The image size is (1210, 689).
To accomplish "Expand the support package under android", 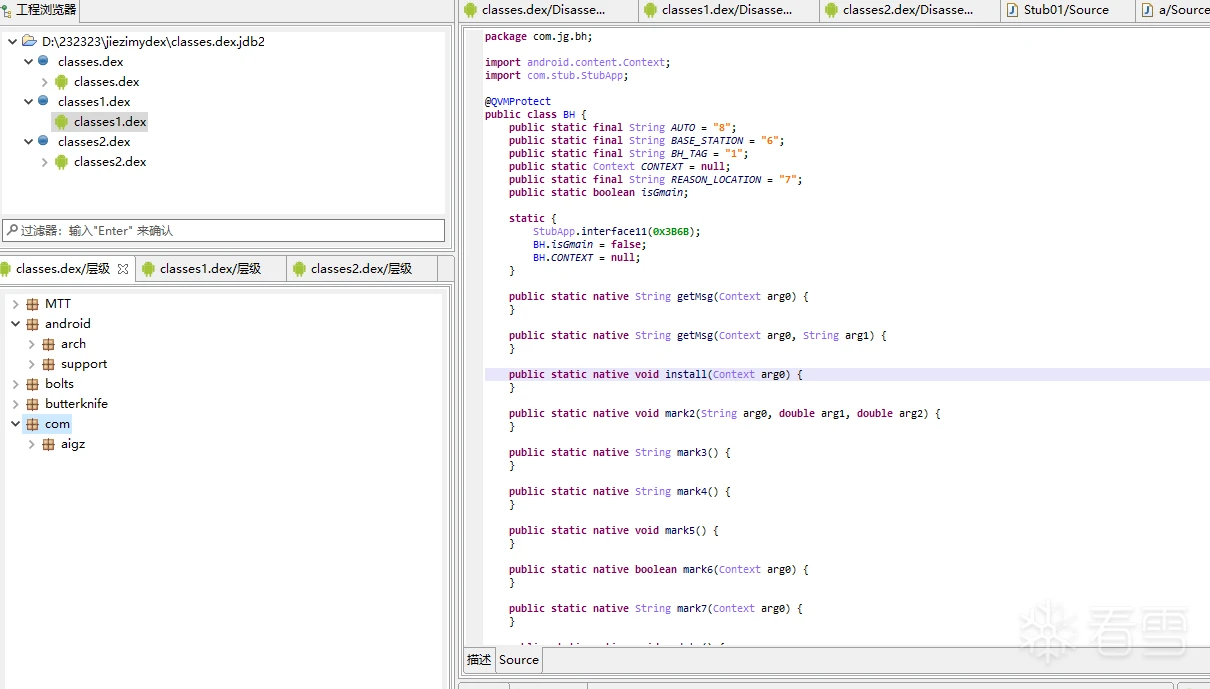I will coord(32,364).
